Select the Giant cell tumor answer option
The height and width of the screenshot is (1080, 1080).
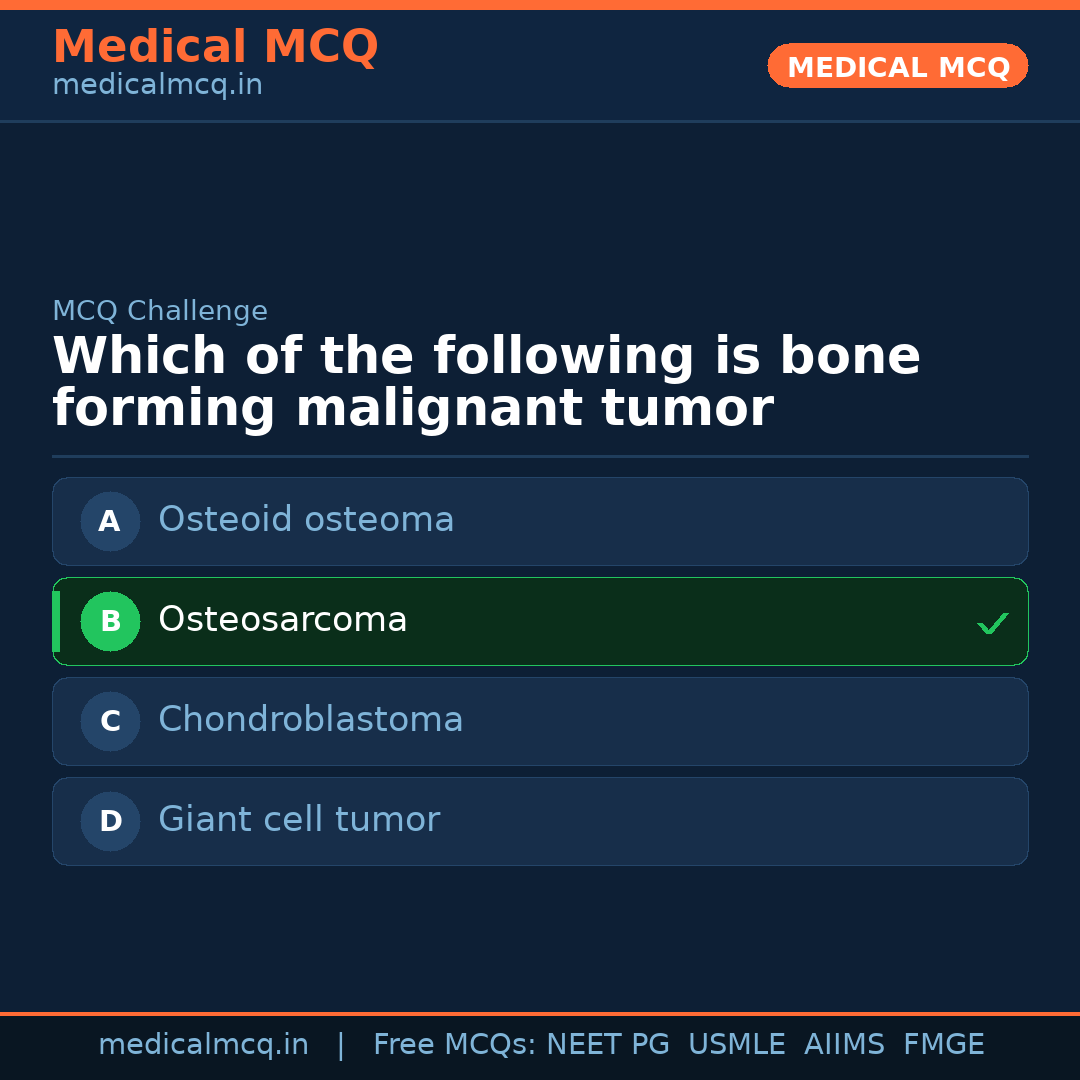click(540, 821)
